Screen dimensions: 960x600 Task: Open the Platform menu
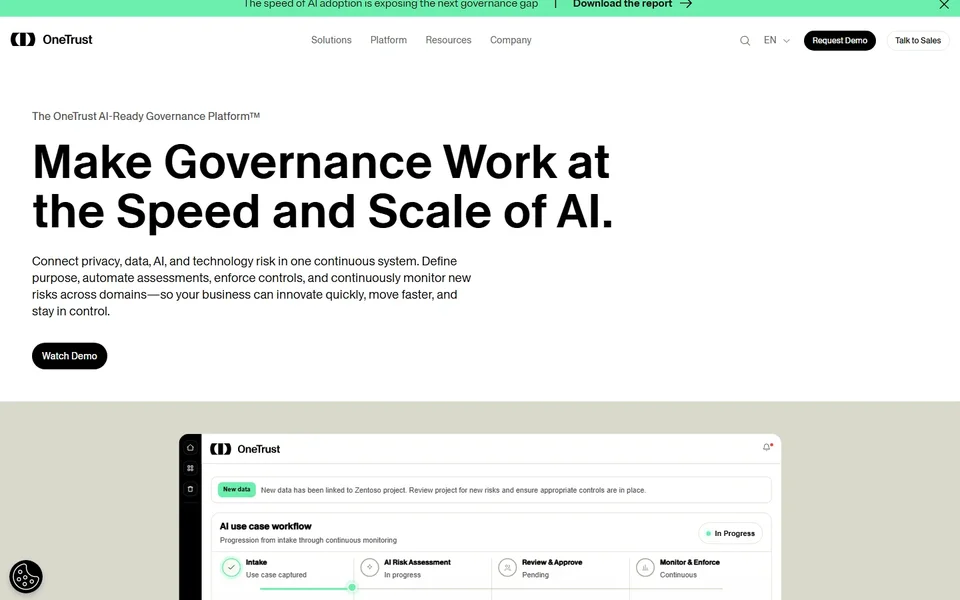(388, 40)
